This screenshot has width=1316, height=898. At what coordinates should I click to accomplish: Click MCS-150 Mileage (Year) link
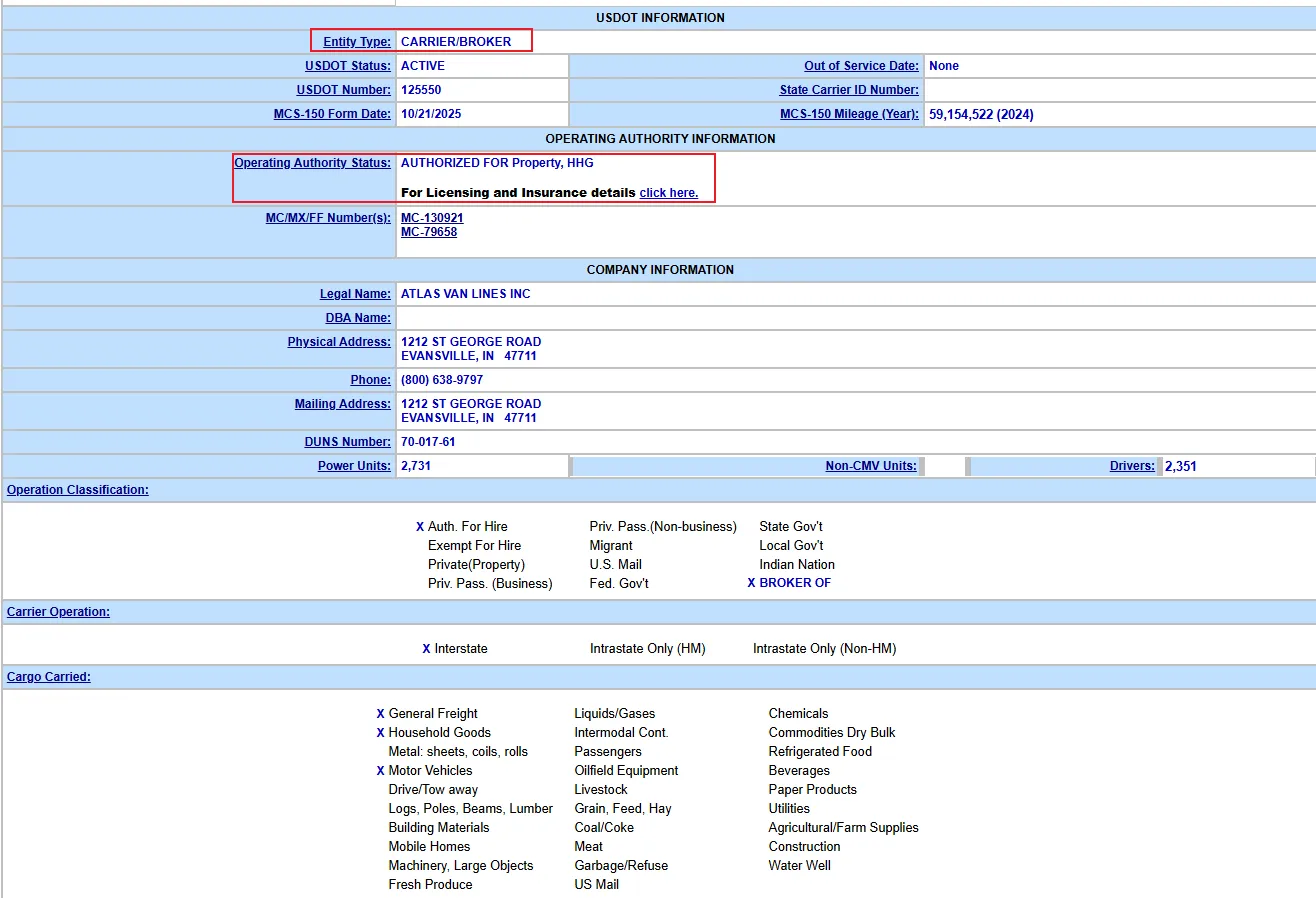pos(849,114)
